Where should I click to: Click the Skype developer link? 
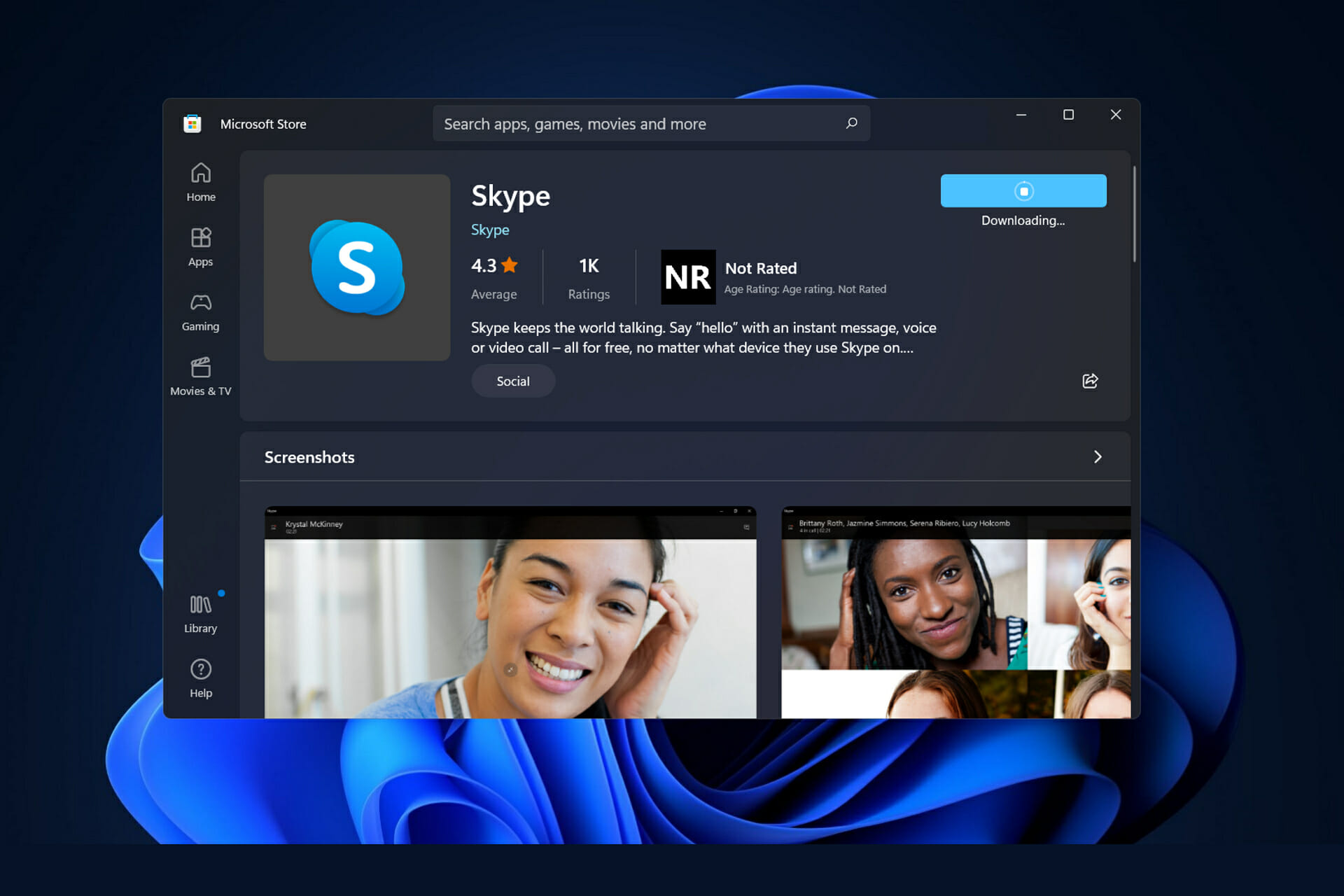click(x=490, y=229)
